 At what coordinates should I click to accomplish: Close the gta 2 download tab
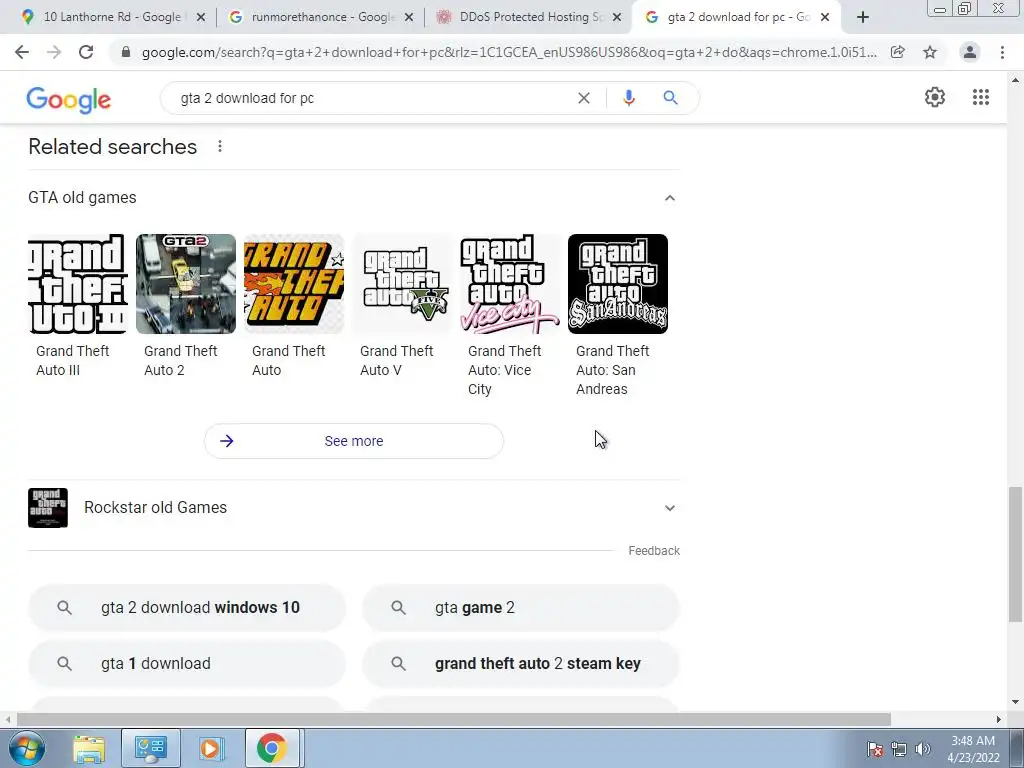[825, 17]
